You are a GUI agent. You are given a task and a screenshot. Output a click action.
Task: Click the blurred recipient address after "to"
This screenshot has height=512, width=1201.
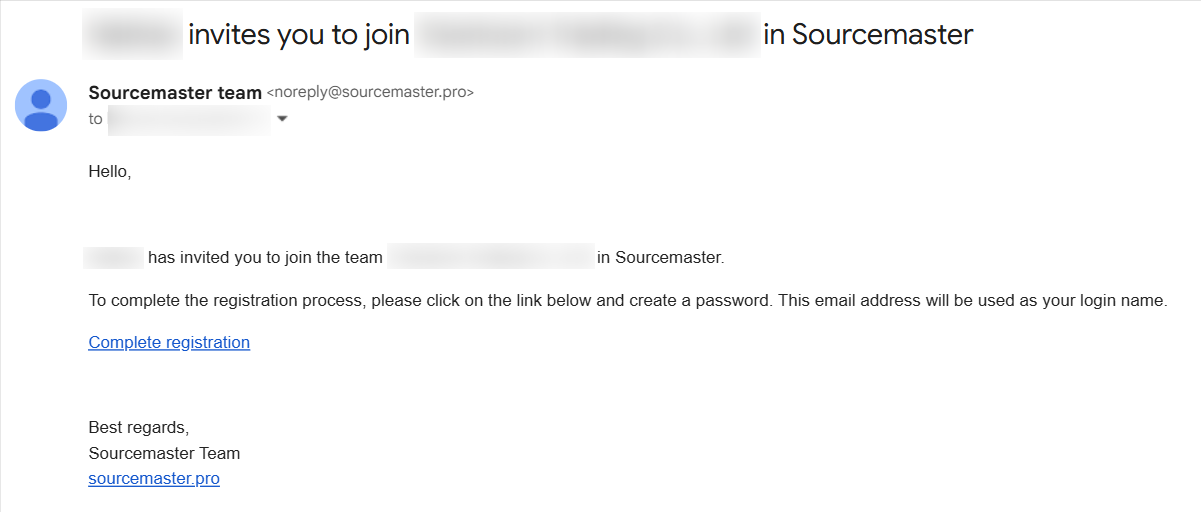(188, 119)
